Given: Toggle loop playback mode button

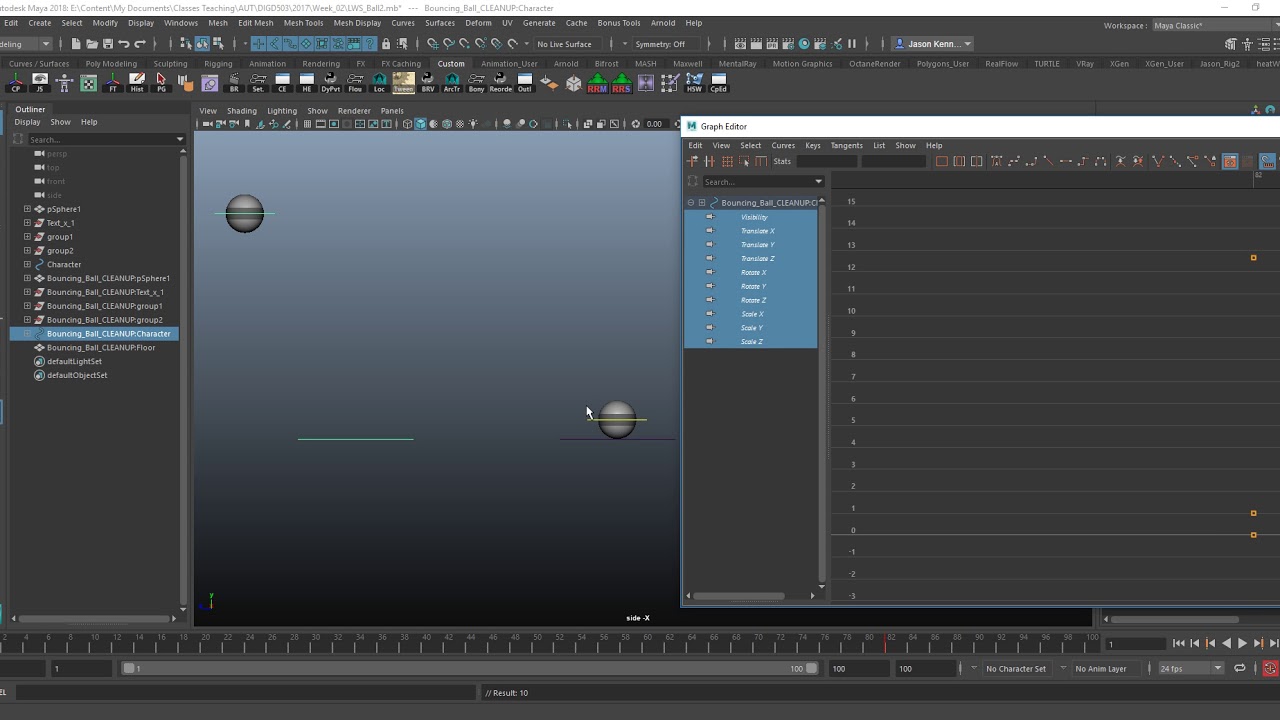Looking at the screenshot, I should pos(1240,668).
